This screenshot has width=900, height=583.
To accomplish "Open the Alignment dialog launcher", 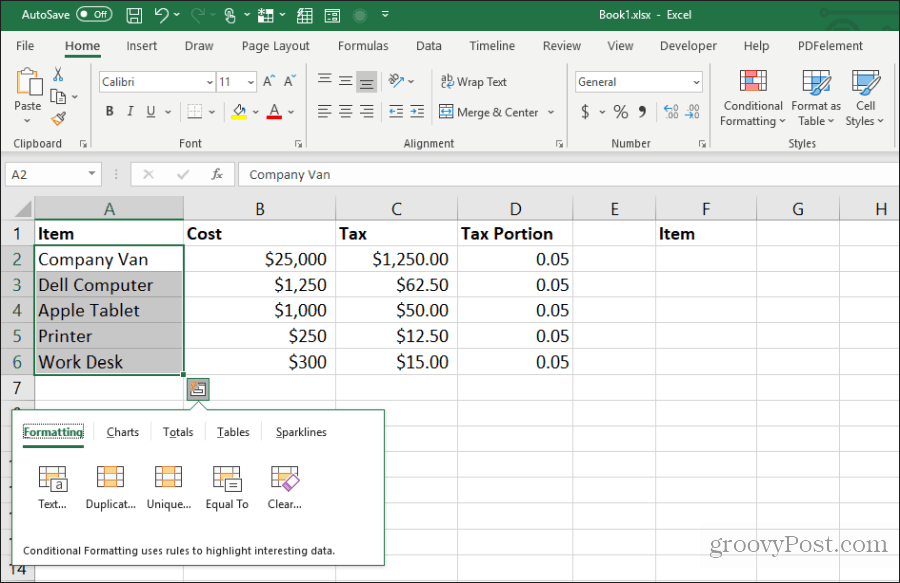I will pos(559,144).
